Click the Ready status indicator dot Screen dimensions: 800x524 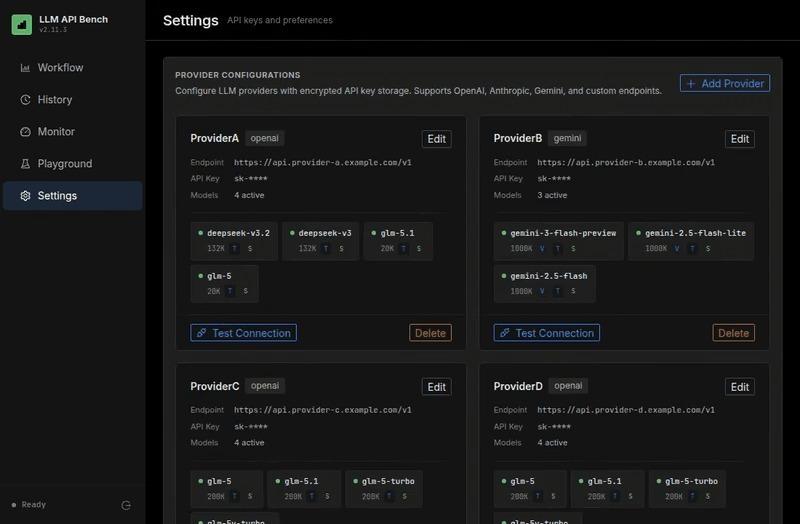[x=14, y=505]
